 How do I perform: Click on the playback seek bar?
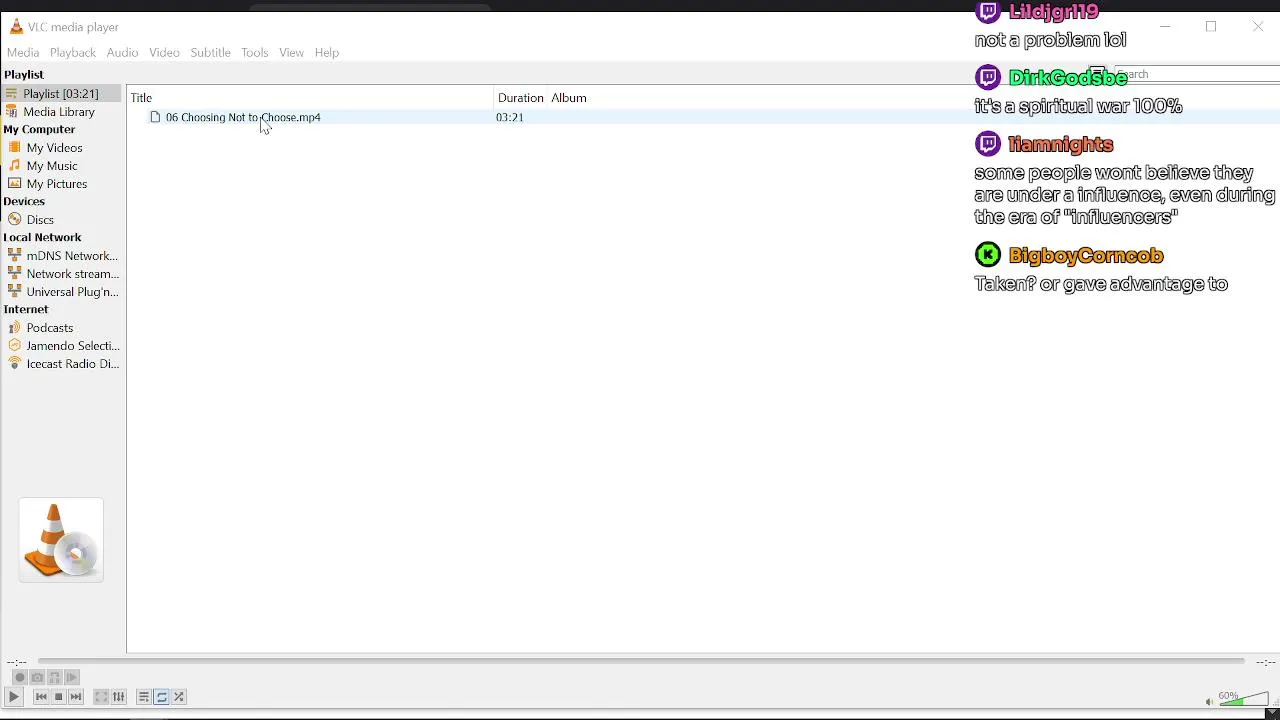click(641, 661)
